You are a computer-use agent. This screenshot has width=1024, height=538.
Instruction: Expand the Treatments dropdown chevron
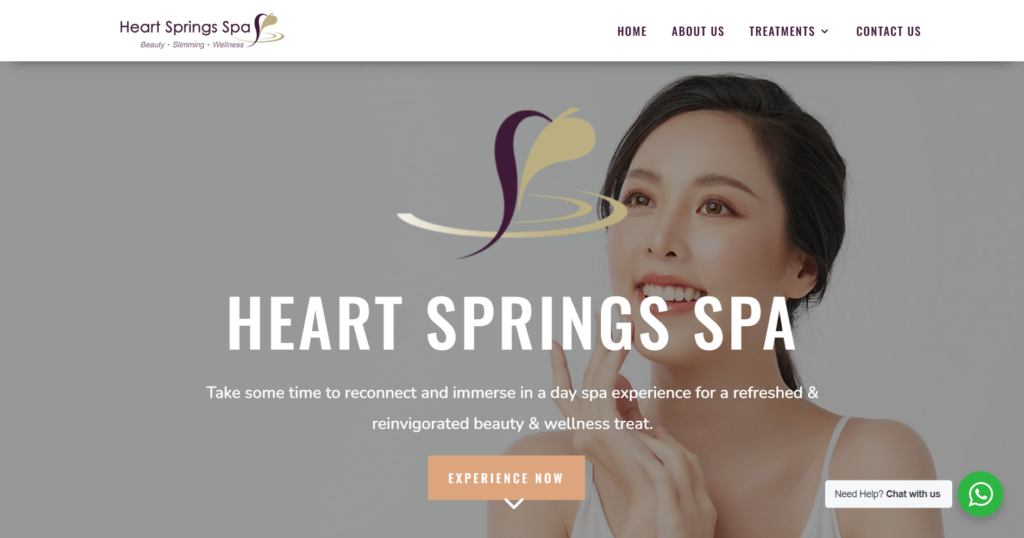(x=825, y=31)
